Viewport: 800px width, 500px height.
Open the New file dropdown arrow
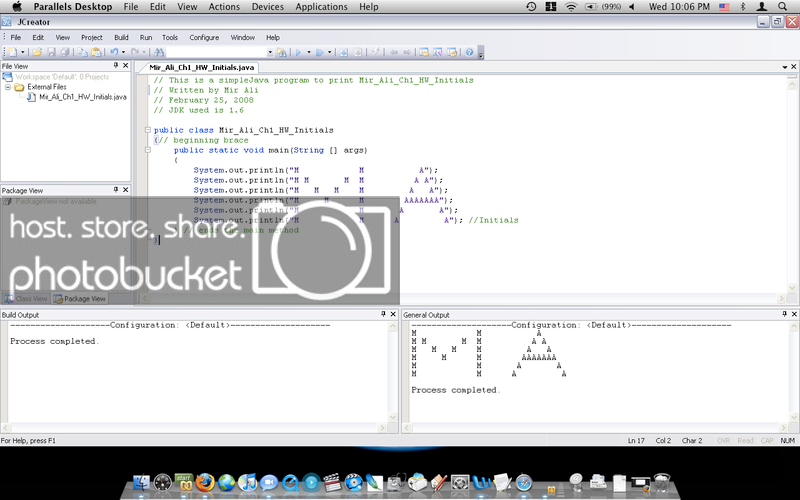(x=22, y=52)
